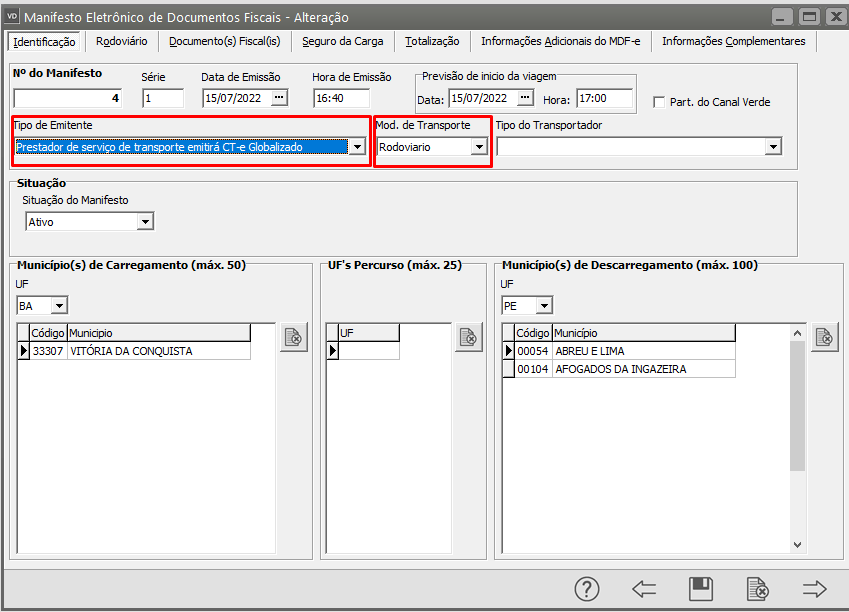The height and width of the screenshot is (612, 849).
Task: Expand the Tipo de Emitente dropdown
Action: (356, 147)
